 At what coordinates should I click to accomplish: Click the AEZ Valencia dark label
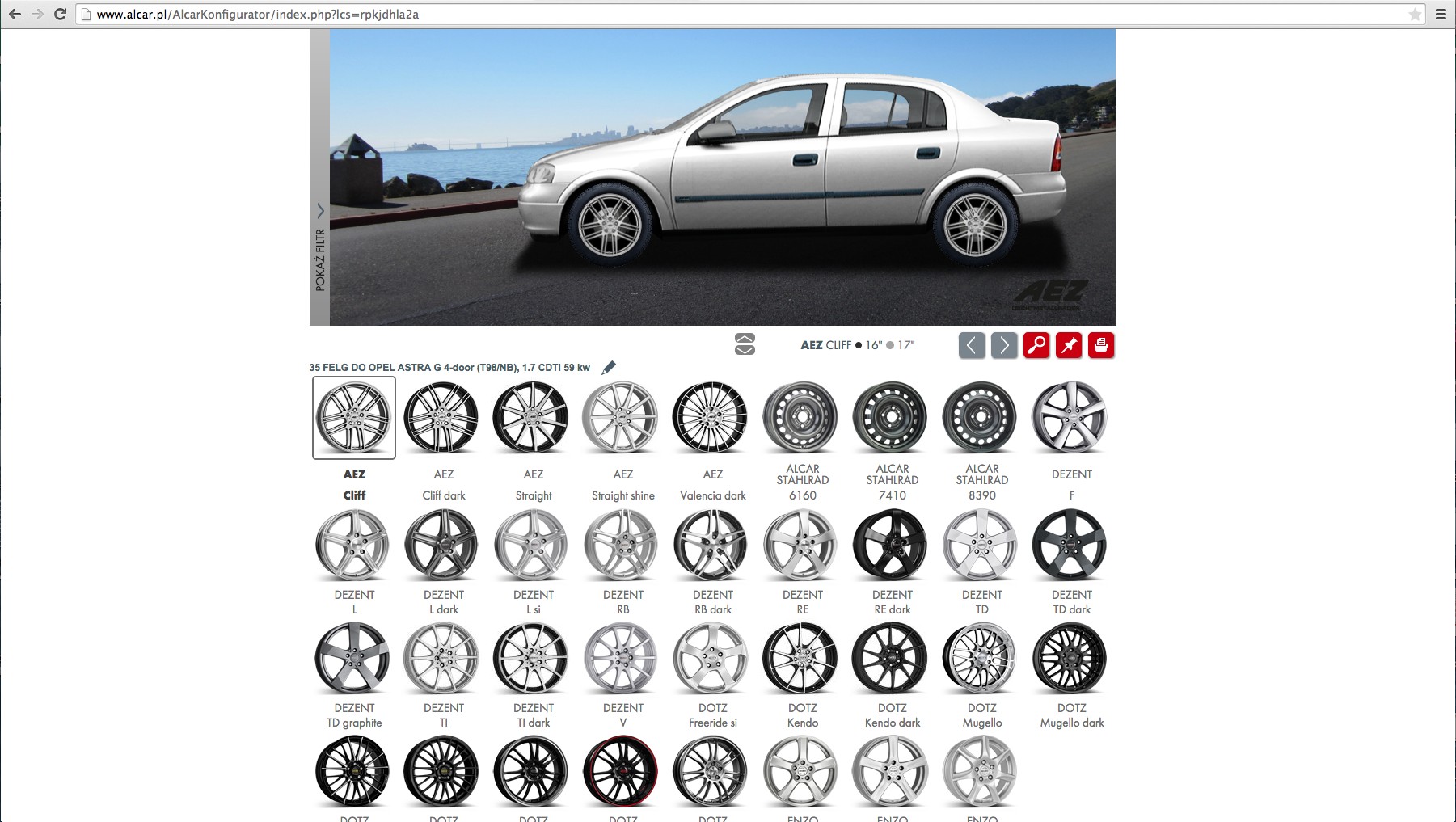tap(712, 495)
